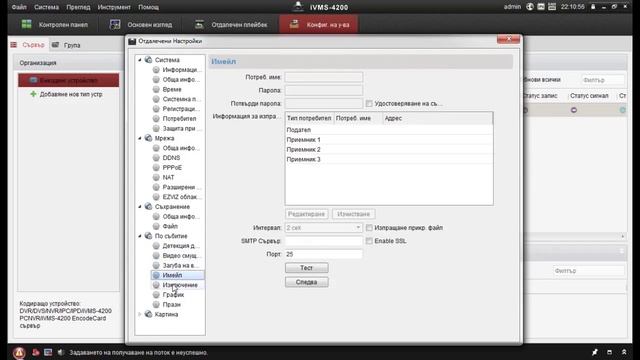640x360 pixels.
Task: Open PPPoE network settings
Action: click(172, 168)
